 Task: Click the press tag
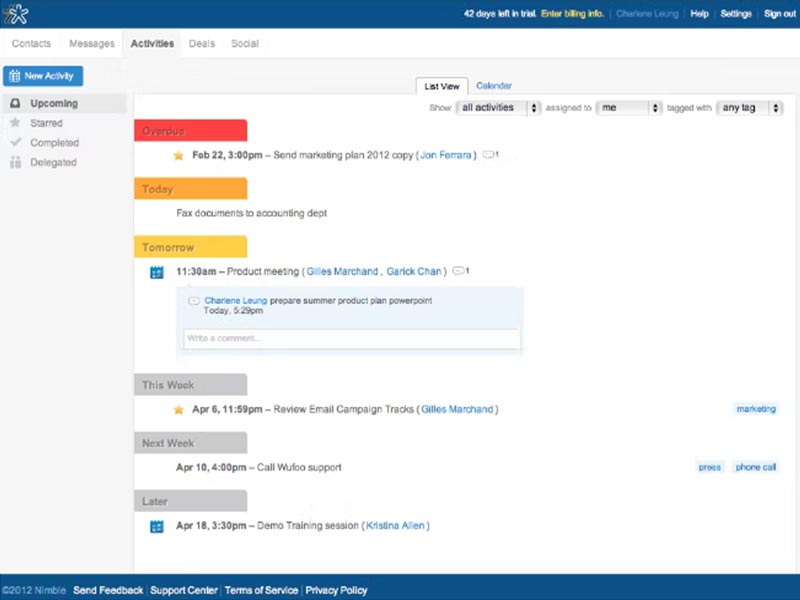coord(710,467)
